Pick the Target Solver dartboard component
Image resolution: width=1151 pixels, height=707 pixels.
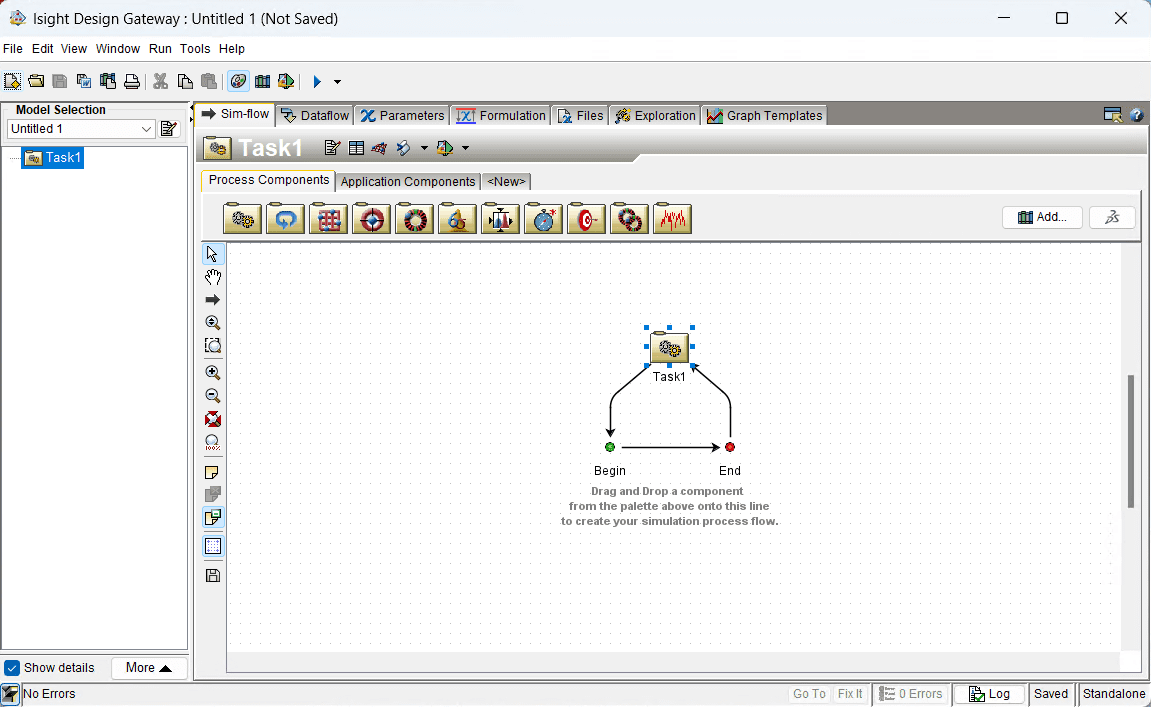(x=587, y=218)
